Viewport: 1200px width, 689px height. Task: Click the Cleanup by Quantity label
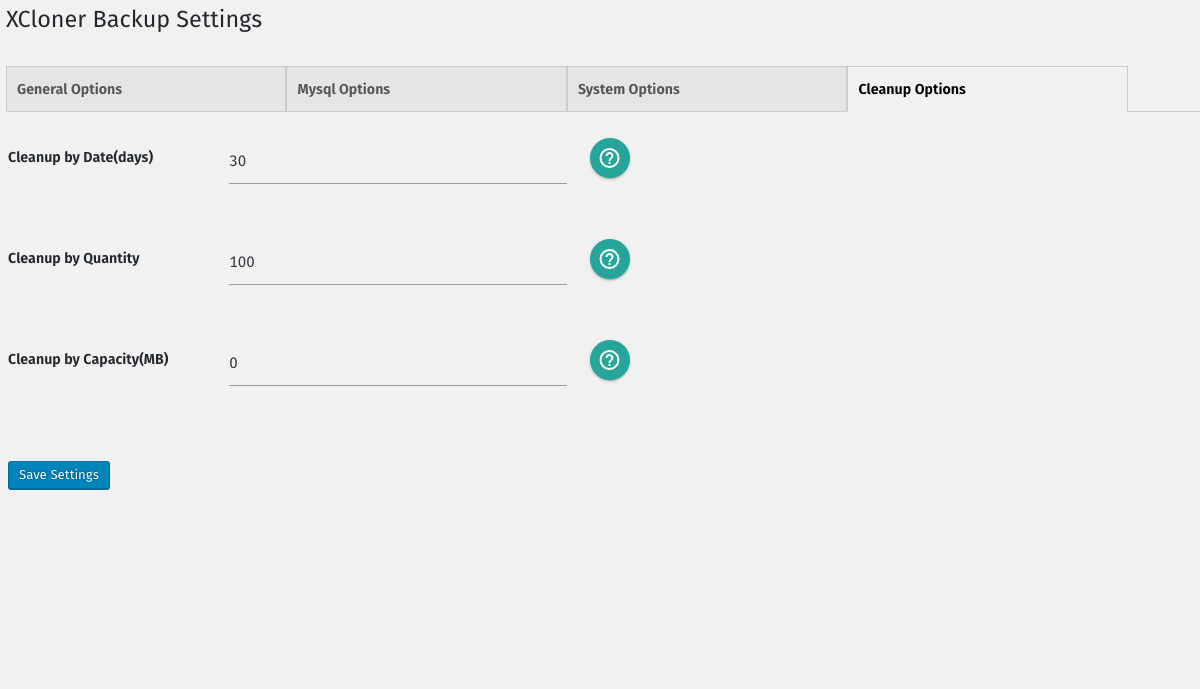pyautogui.click(x=74, y=258)
